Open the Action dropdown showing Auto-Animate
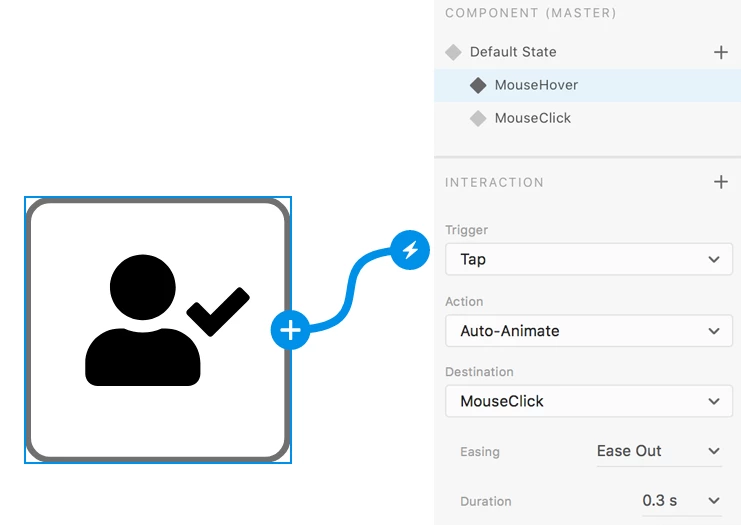Image resolution: width=741 pixels, height=525 pixels. click(x=589, y=331)
